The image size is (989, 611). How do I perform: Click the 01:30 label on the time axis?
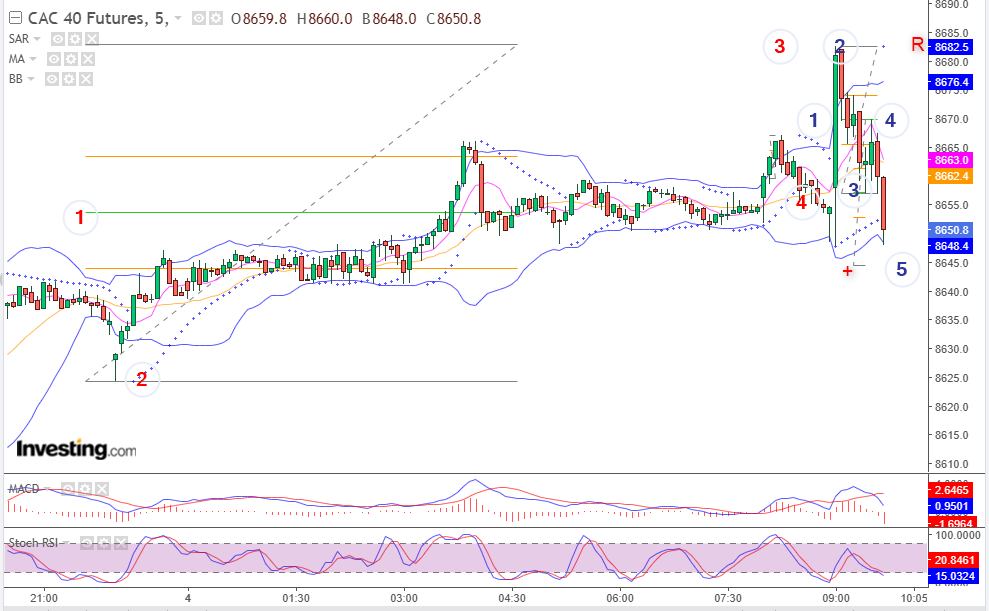pyautogui.click(x=295, y=598)
